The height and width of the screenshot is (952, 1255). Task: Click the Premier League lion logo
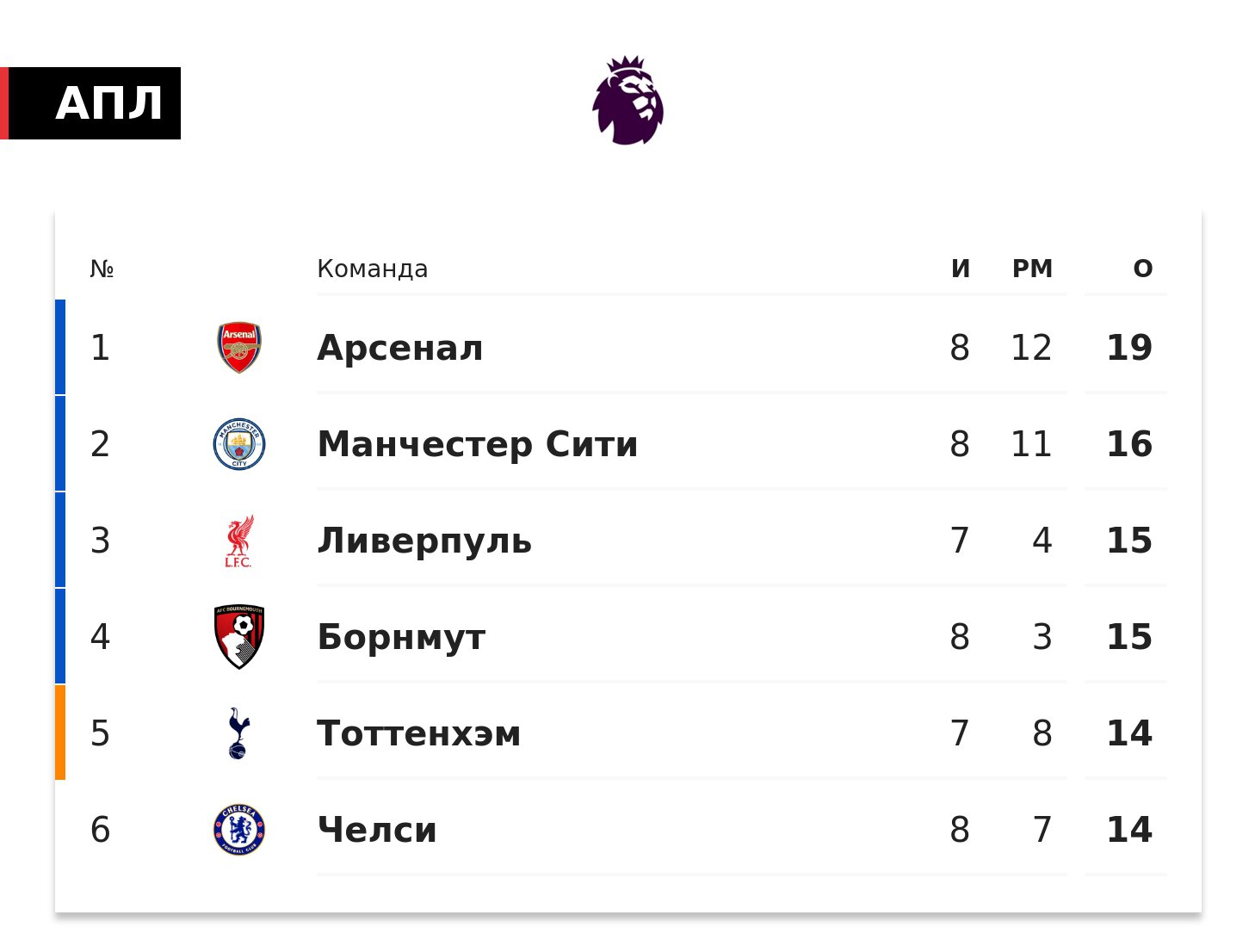(627, 101)
